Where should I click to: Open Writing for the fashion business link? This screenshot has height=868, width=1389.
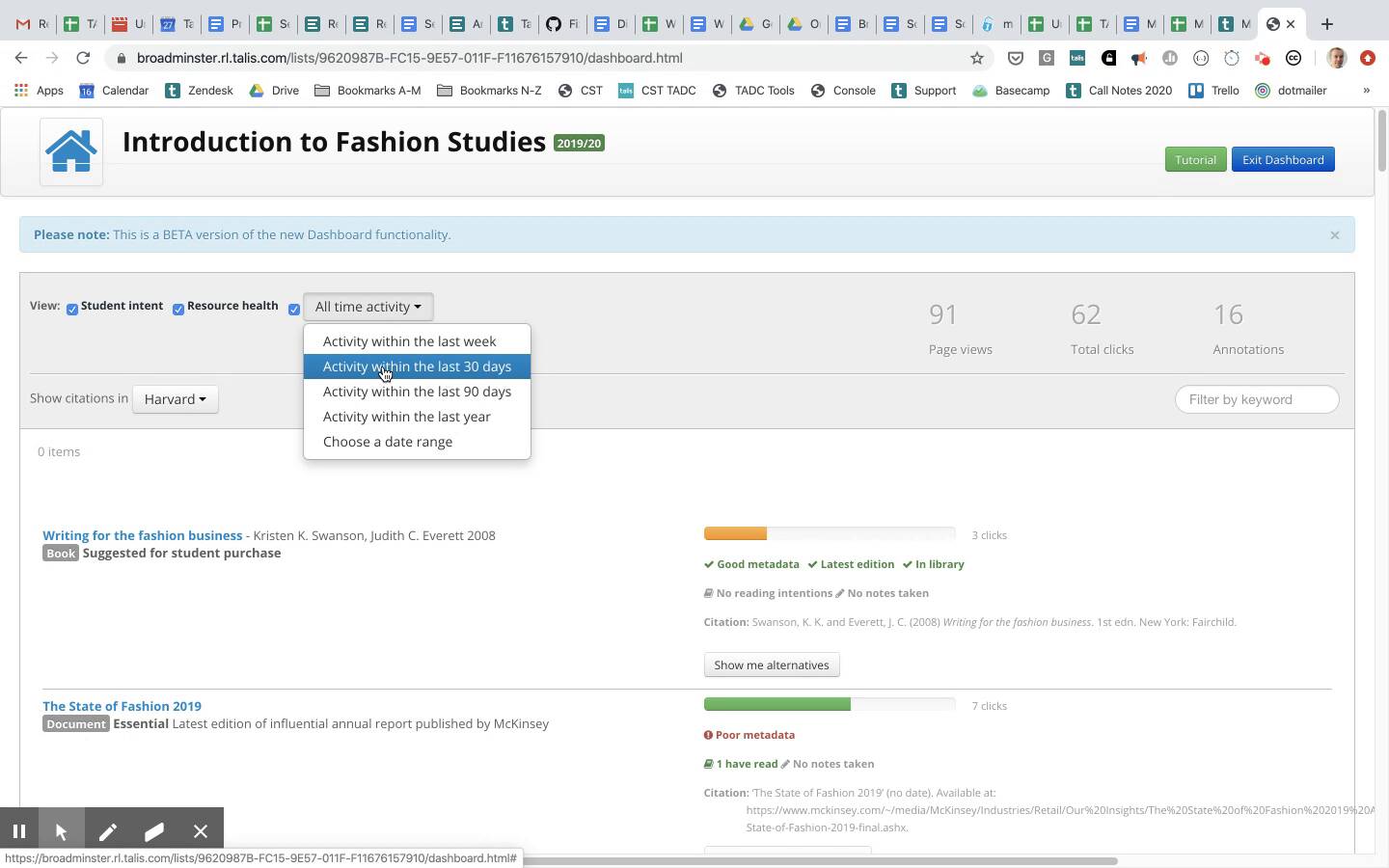pos(142,535)
